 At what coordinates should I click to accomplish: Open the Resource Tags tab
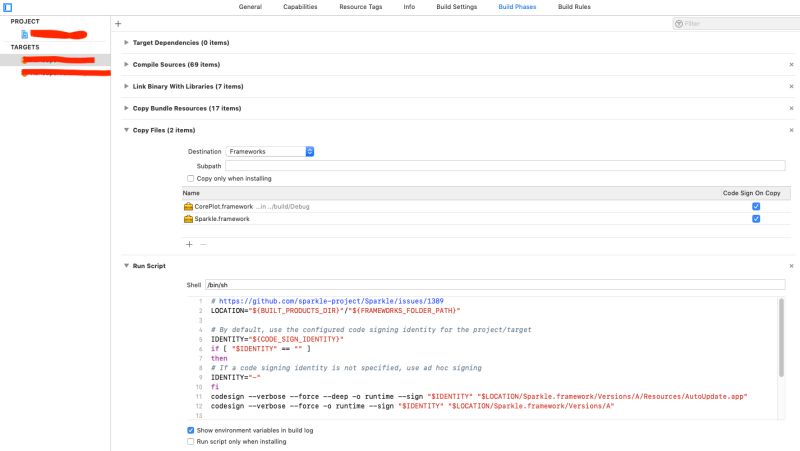point(361,7)
